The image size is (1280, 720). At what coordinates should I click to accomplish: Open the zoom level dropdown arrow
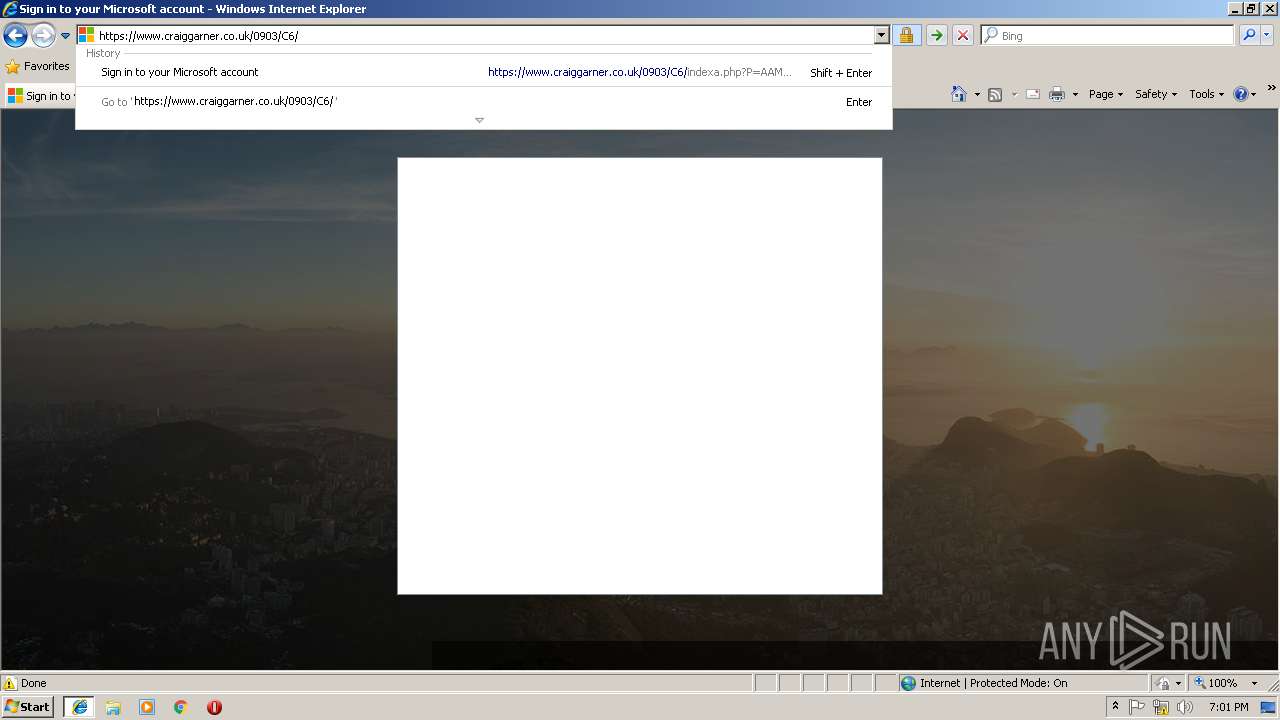point(1254,683)
